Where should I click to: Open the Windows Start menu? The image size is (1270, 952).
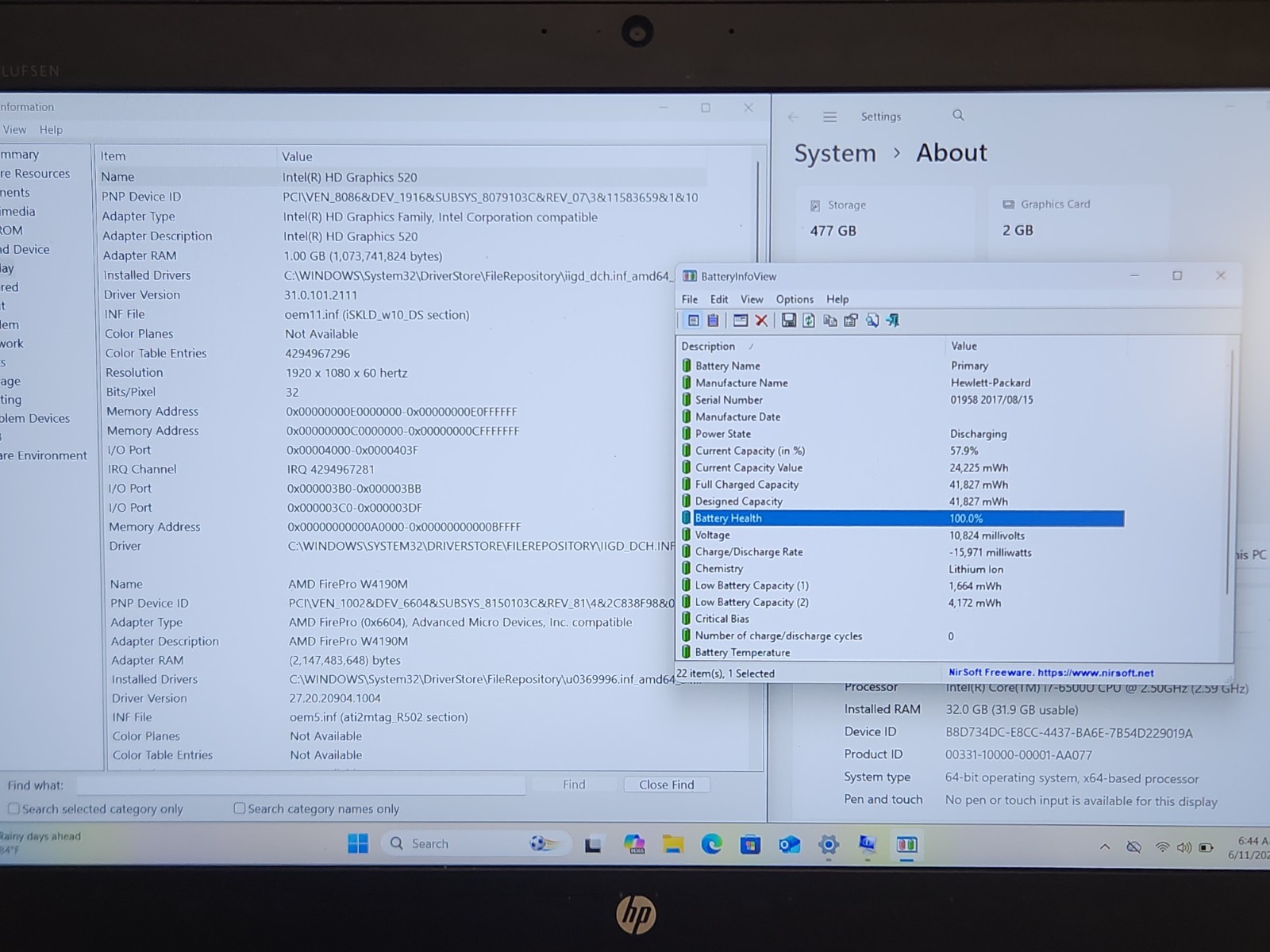pyautogui.click(x=358, y=844)
